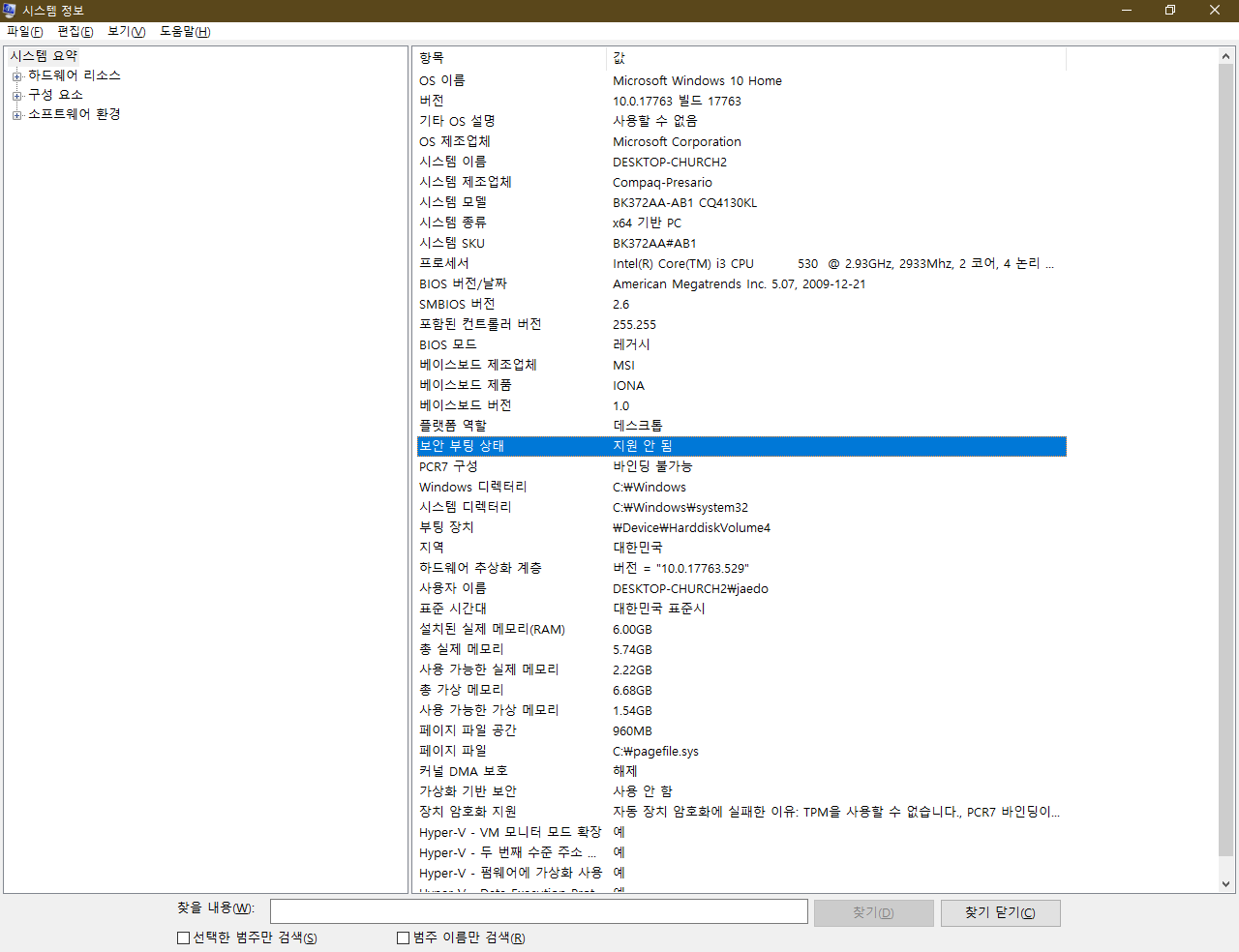Select the SMBIOS 버전 row
Screen dimensions: 1239x952
(x=741, y=304)
